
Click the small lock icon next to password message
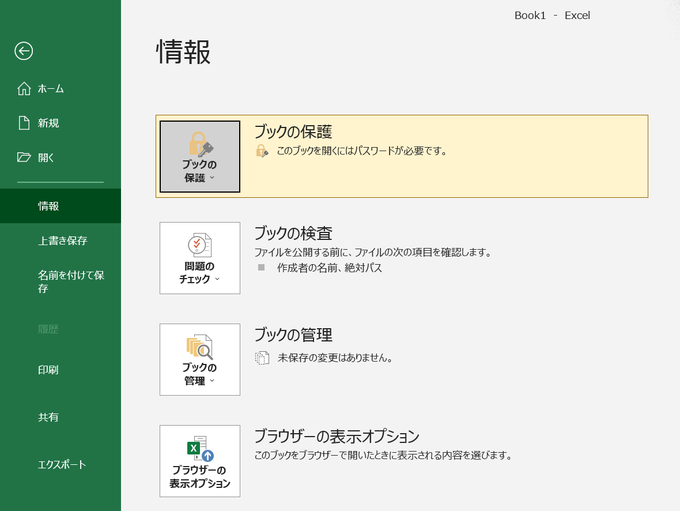click(x=262, y=151)
